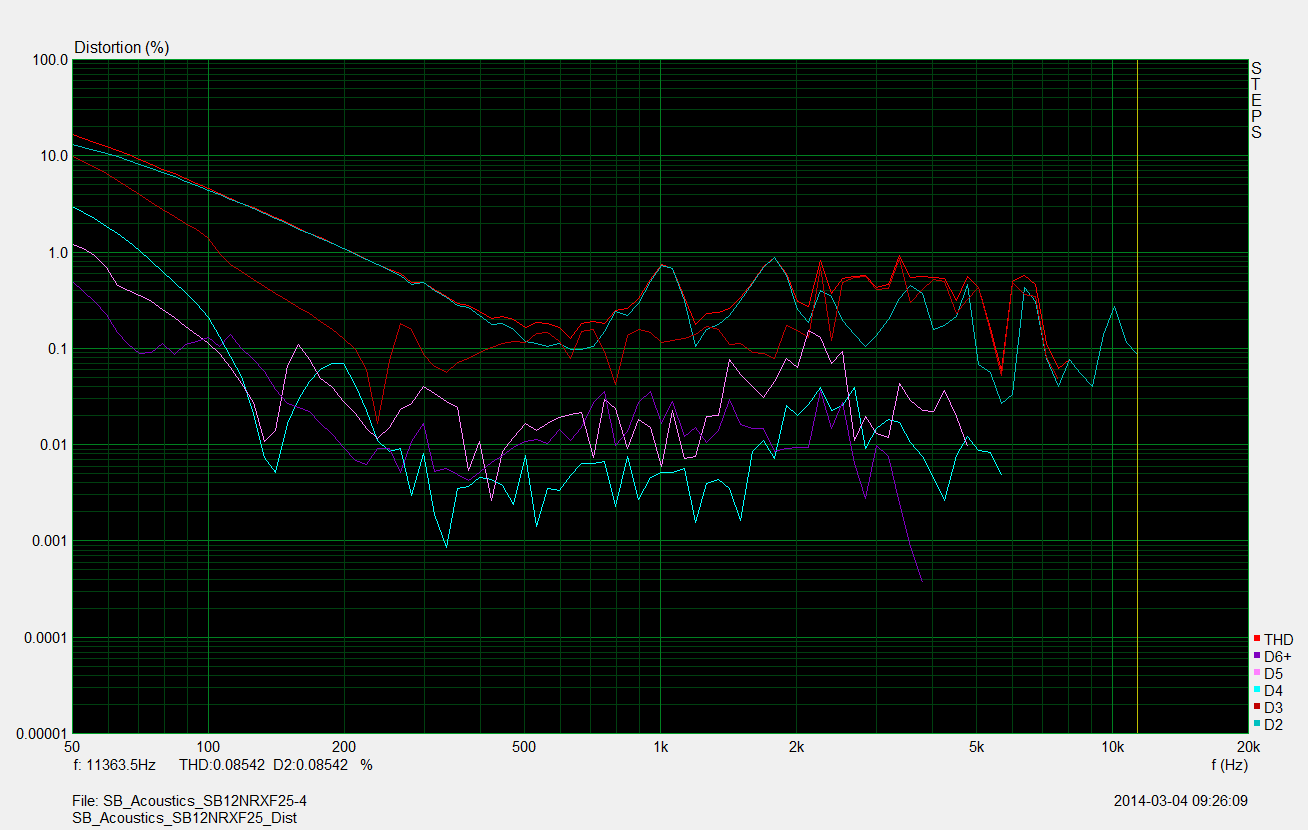Click the red THD legend swatch
The image size is (1308, 830).
click(x=1257, y=639)
